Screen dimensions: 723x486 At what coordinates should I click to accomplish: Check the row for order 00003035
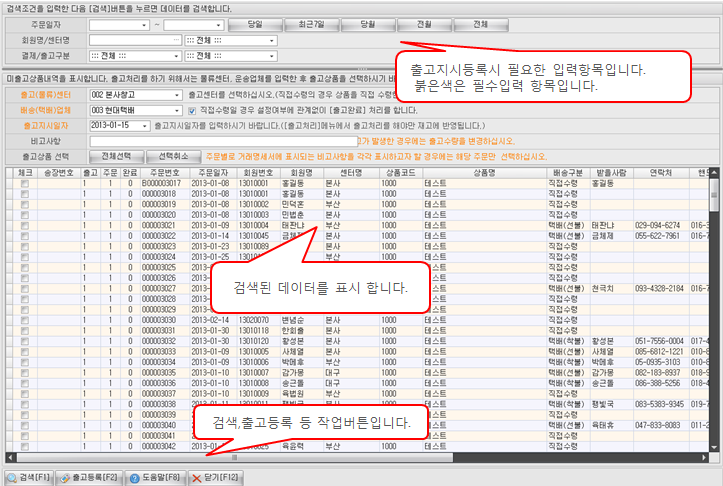tap(25, 373)
